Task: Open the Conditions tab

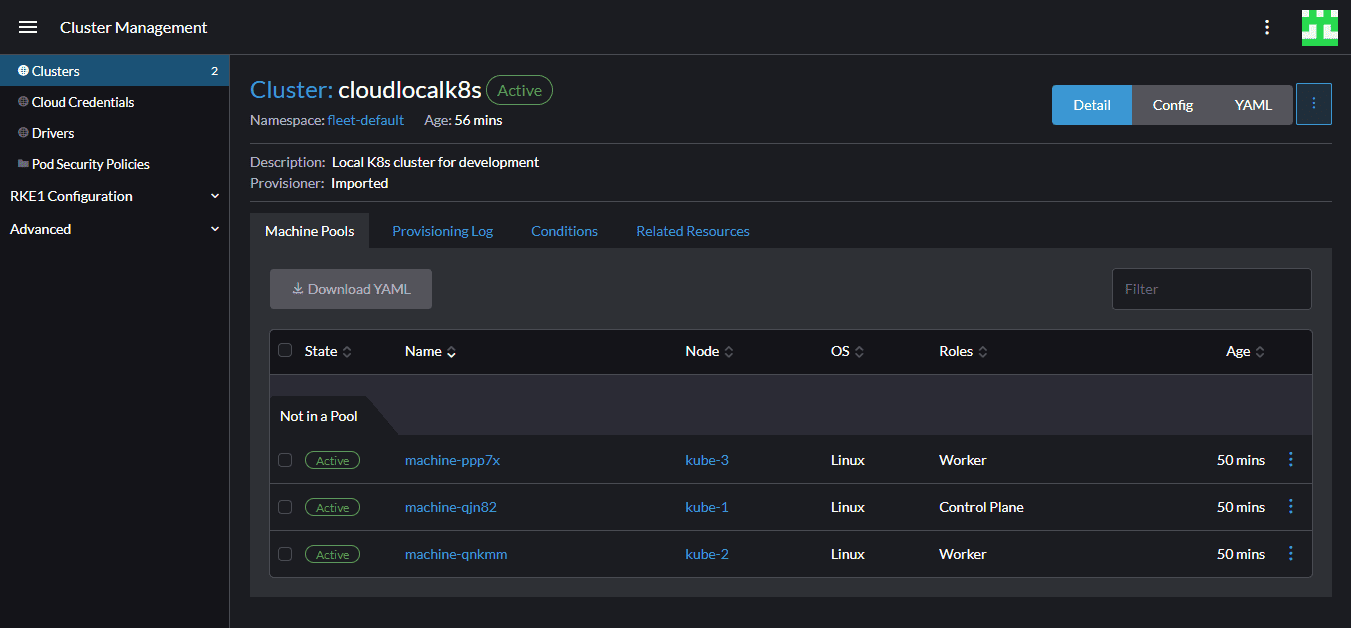Action: click(x=564, y=231)
